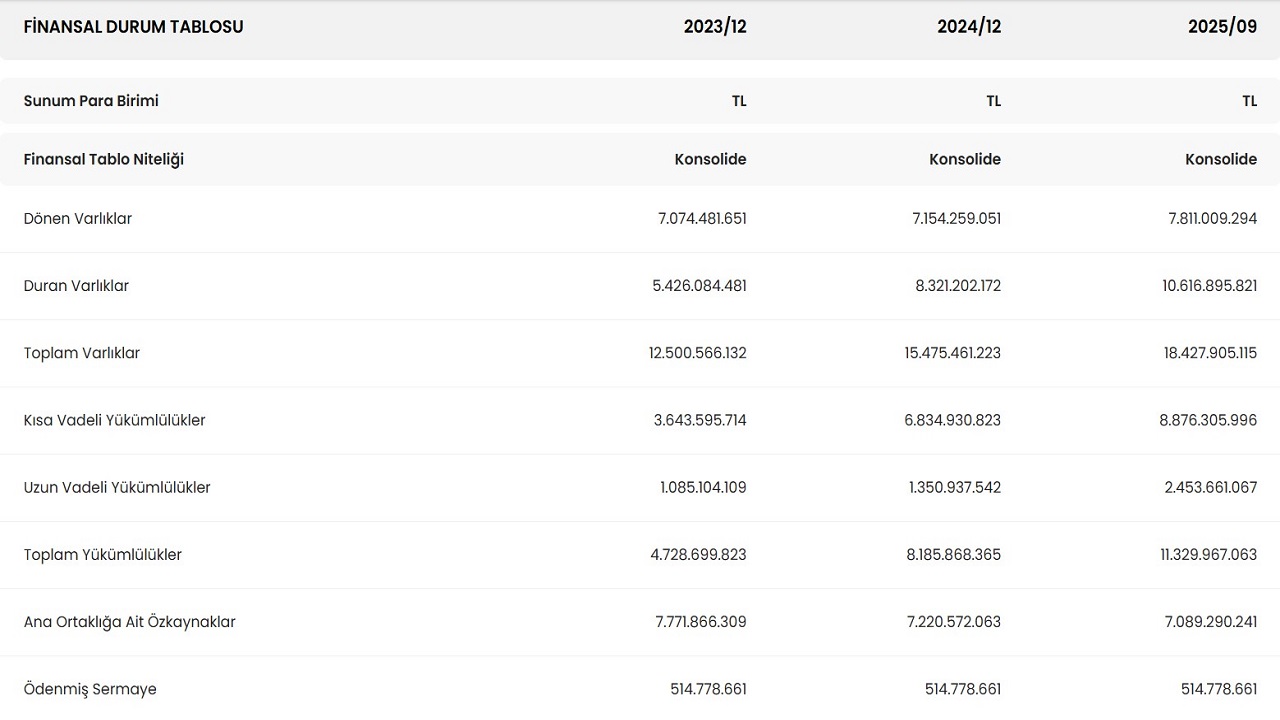
Task: Select the Duran Varlıklar row label
Action: coord(76,286)
